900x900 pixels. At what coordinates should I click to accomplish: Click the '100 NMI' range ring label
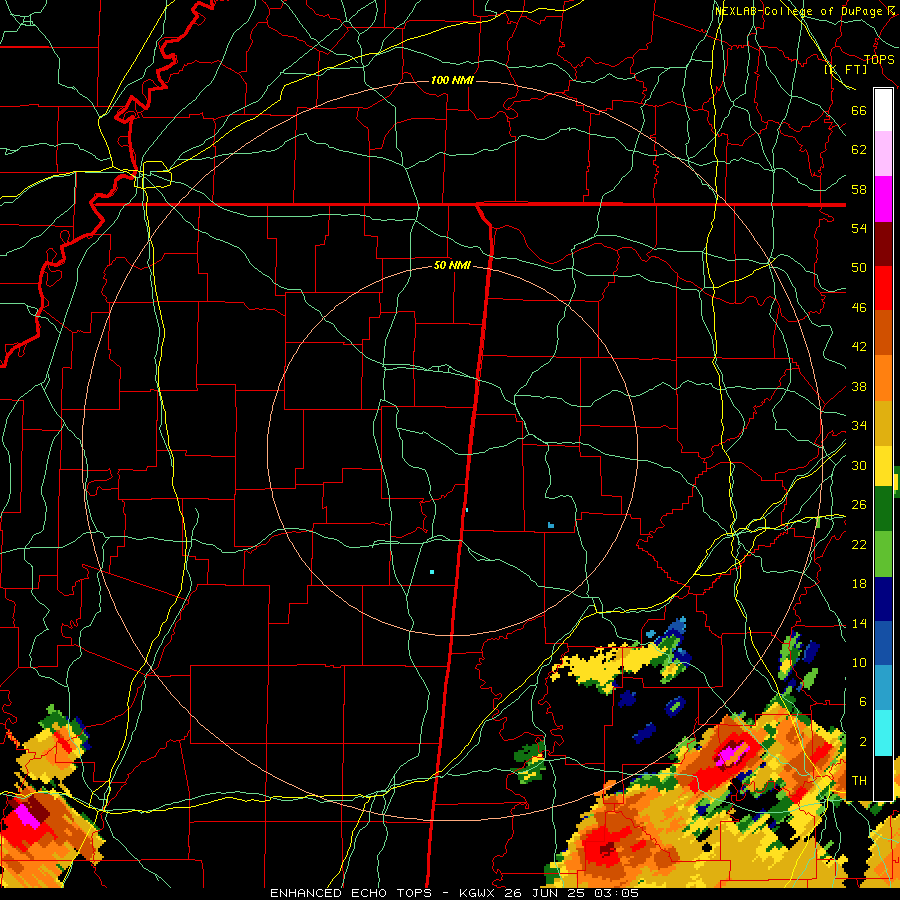pos(452,80)
